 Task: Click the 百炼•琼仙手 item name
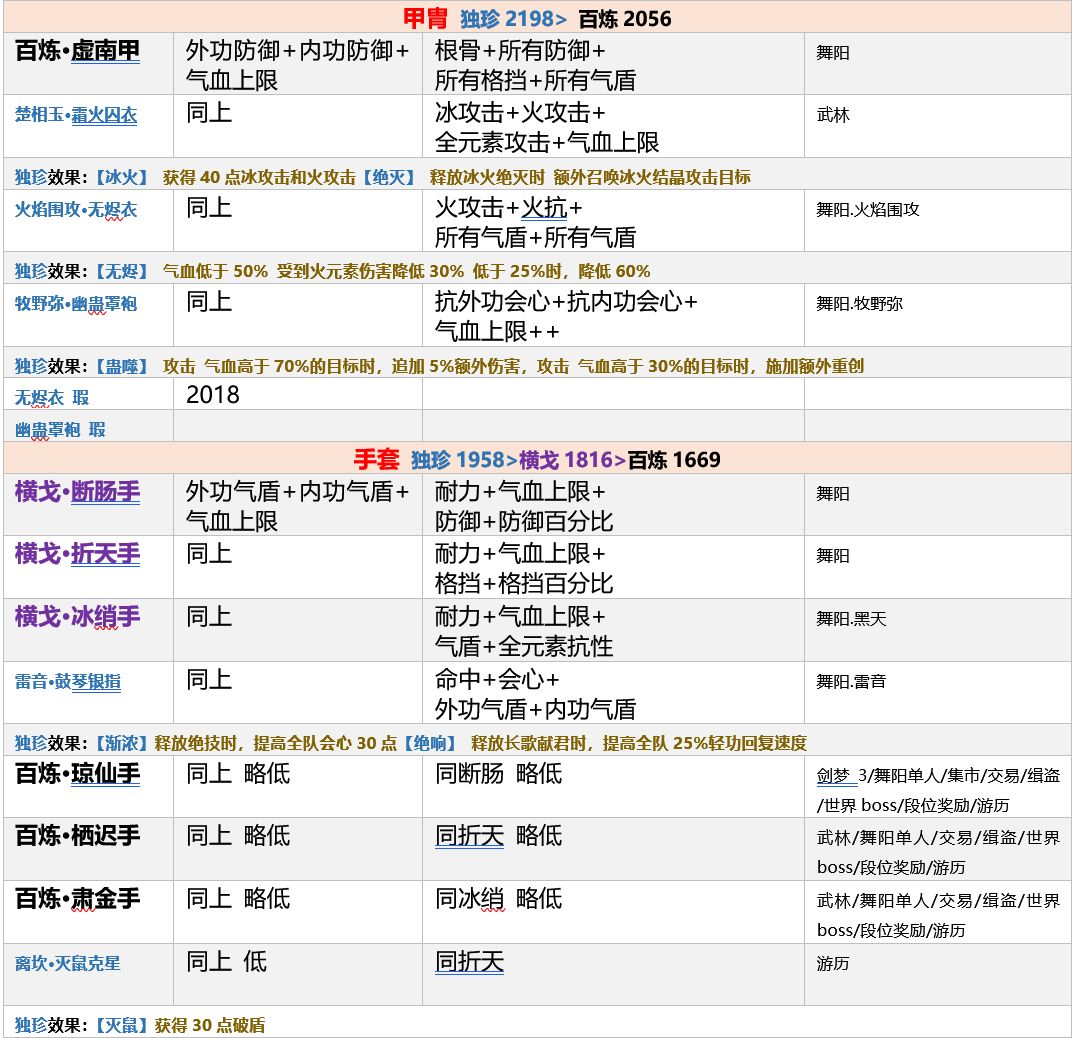pos(78,774)
